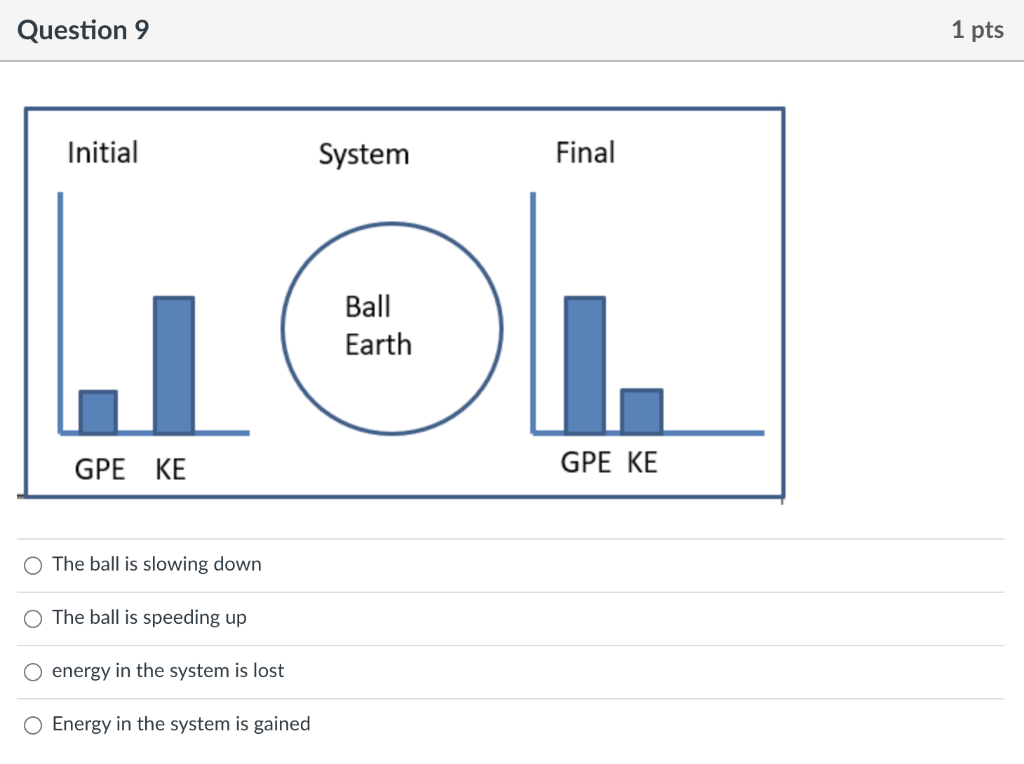Image resolution: width=1024 pixels, height=764 pixels.
Task: Select radio button for "The ball is slowing down"
Action: coord(33,565)
